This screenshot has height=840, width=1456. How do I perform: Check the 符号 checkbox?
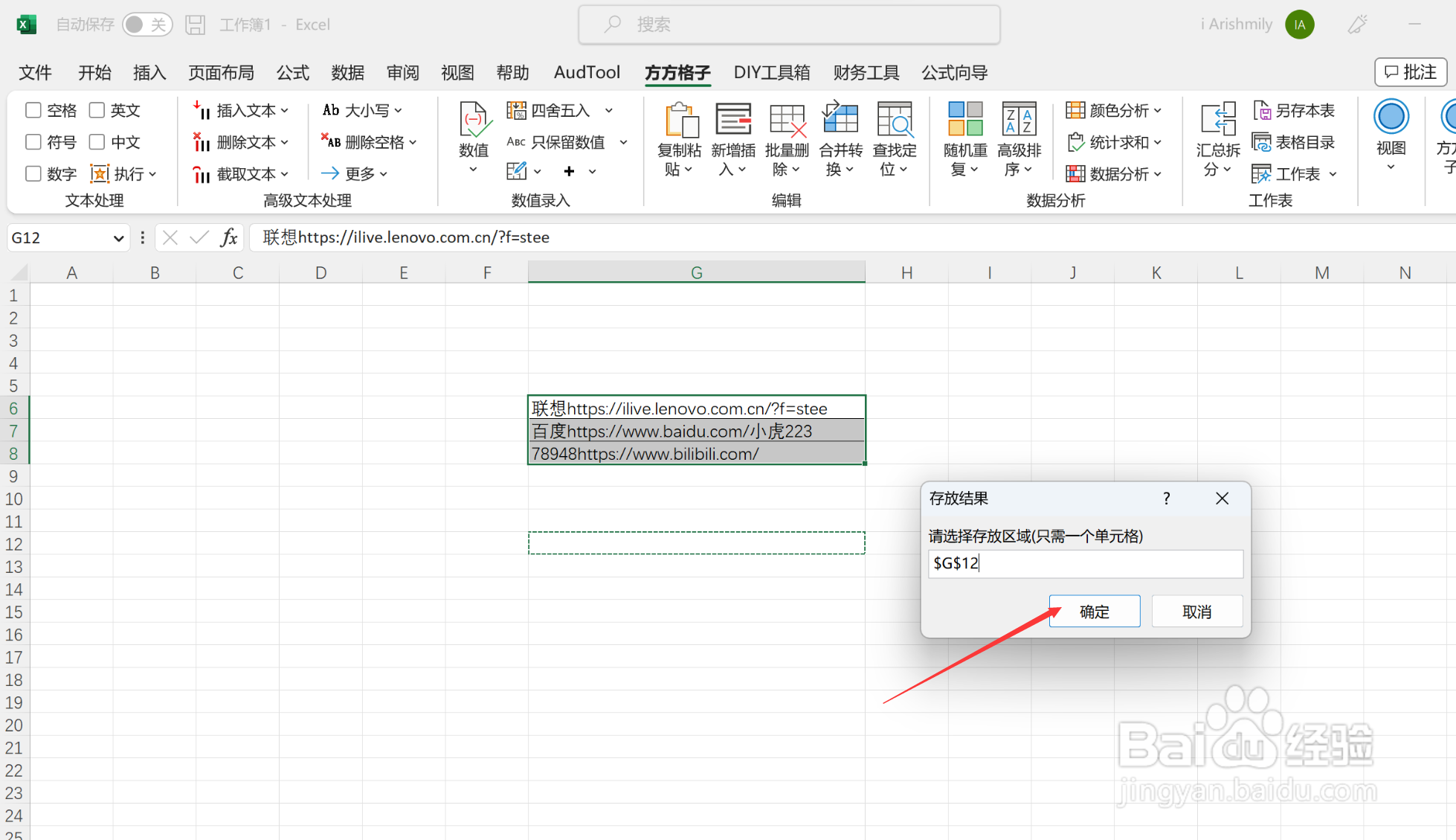click(33, 141)
